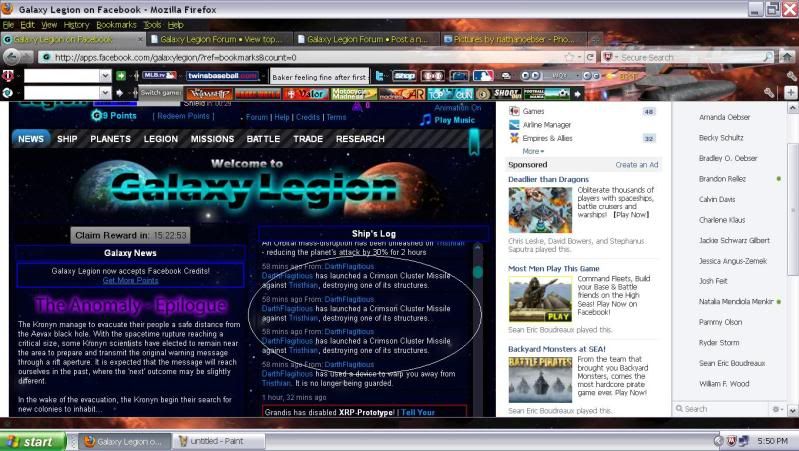This screenshot has width=799, height=451.
Task: Open chat with Brandon Rellez
Action: click(x=722, y=179)
